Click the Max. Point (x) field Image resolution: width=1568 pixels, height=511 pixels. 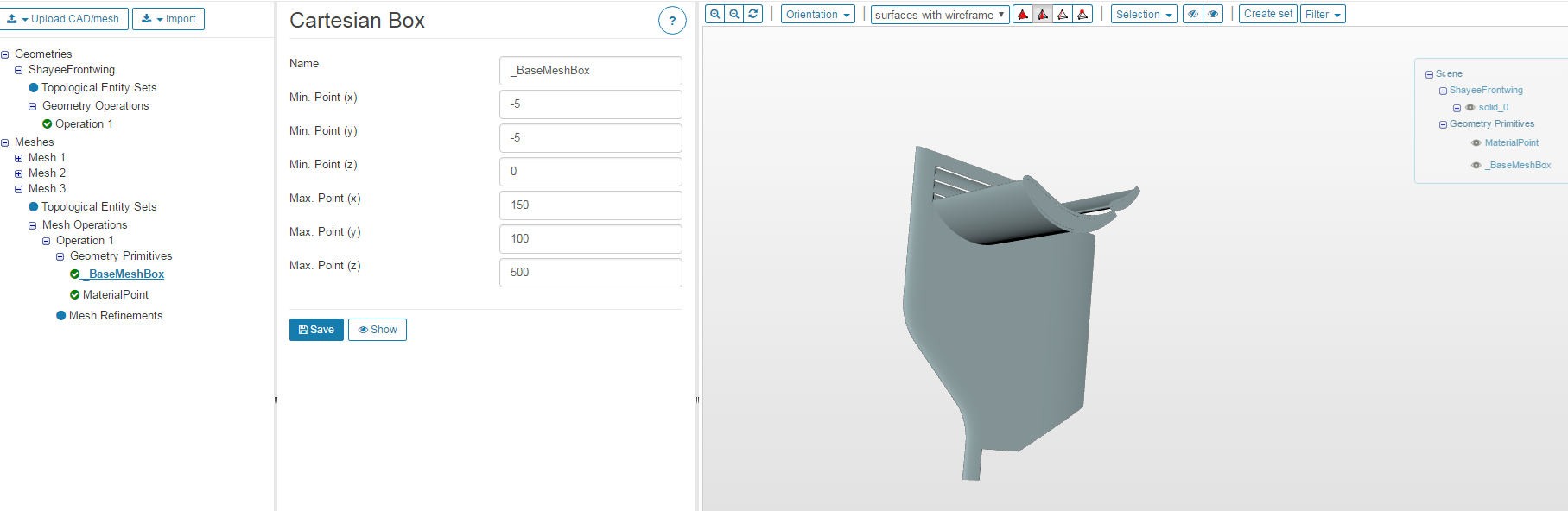(x=591, y=205)
